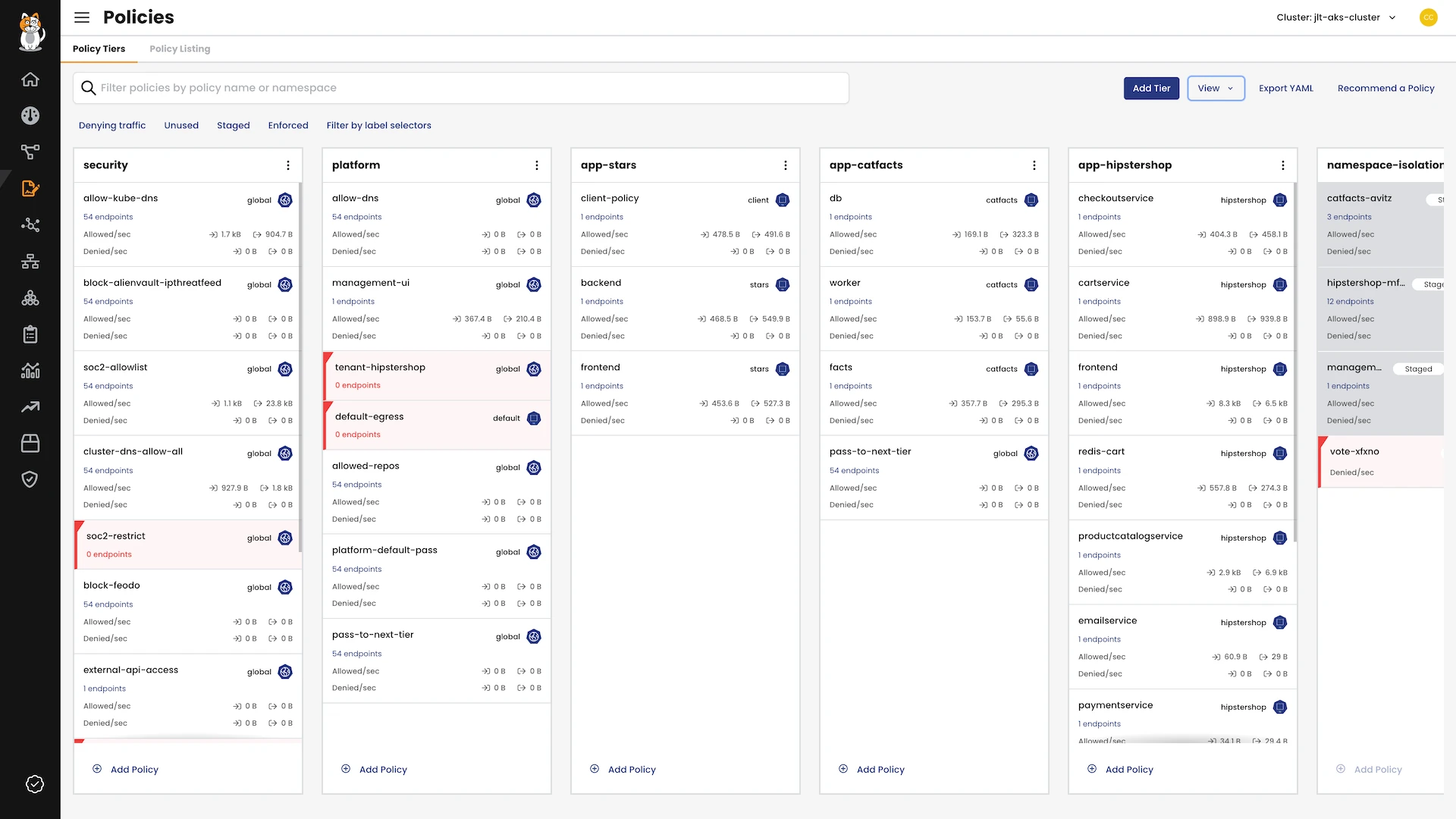Image resolution: width=1456 pixels, height=819 pixels.
Task: Switch to Policy Listing tab
Action: pos(180,49)
